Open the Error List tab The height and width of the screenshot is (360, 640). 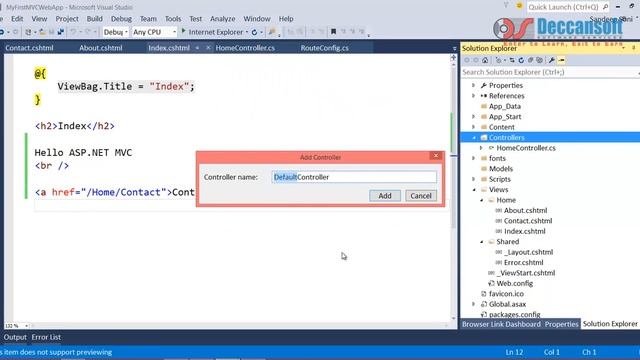(46, 337)
